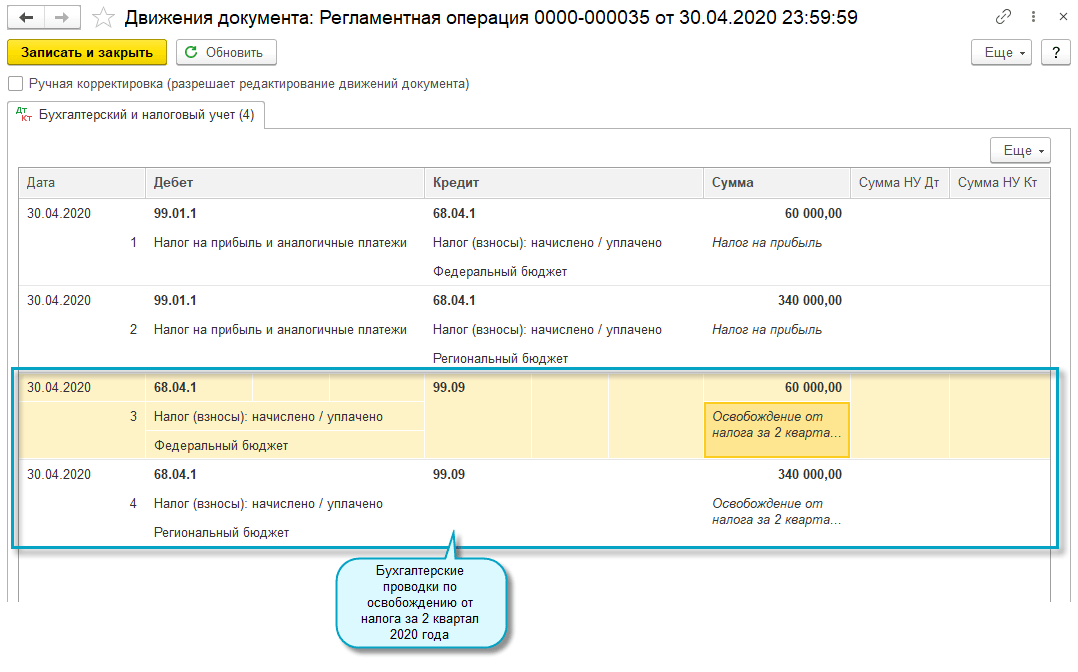Viewport: 1078px width, 672px height.
Task: Select credit account 99.09 in row 3
Action: (449, 388)
